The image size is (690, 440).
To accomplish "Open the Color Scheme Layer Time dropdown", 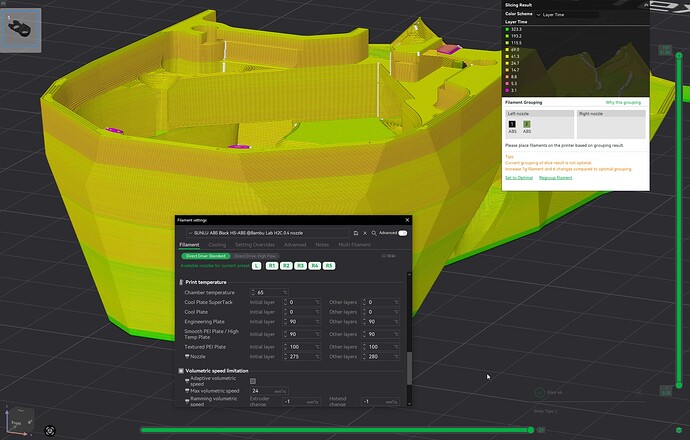I will tap(566, 15).
